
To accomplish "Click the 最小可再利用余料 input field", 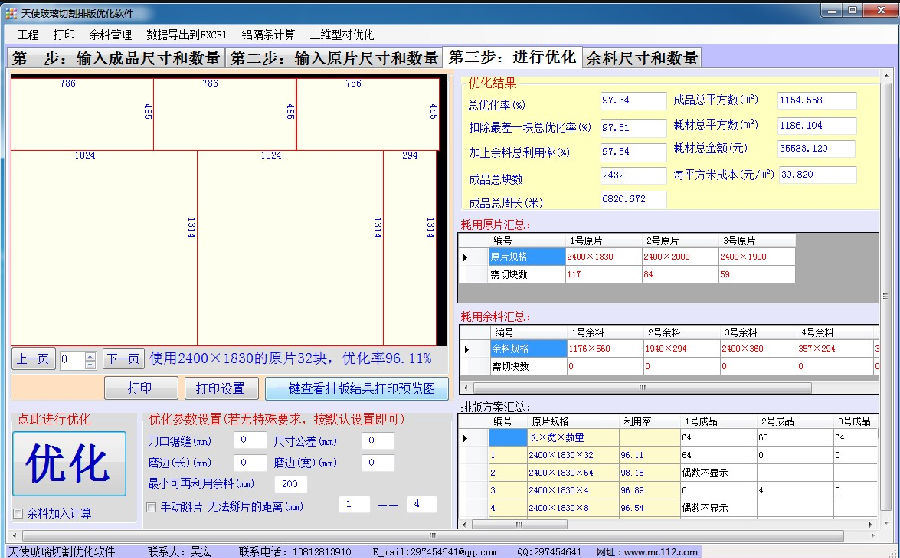I will coord(290,484).
